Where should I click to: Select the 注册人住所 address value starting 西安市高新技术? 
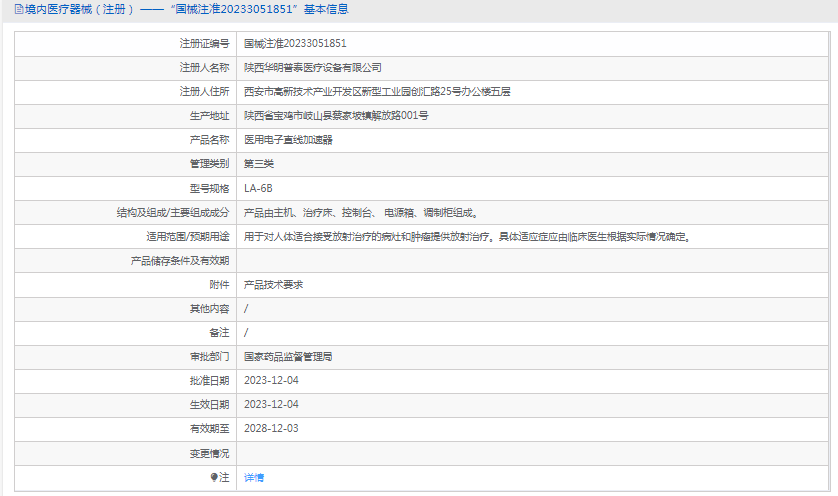click(377, 91)
